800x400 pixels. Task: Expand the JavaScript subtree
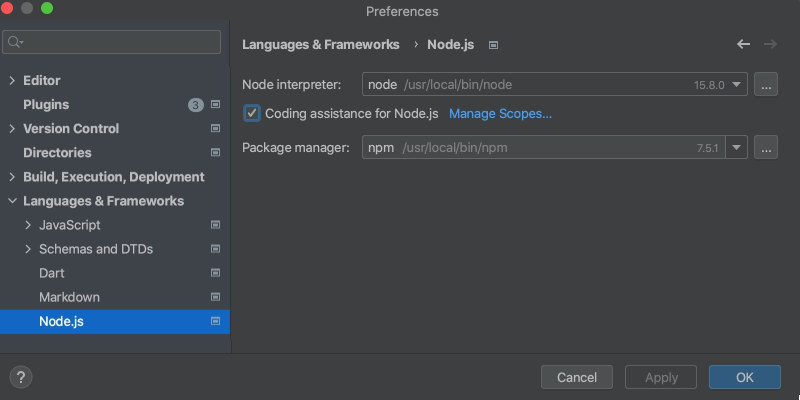point(28,225)
